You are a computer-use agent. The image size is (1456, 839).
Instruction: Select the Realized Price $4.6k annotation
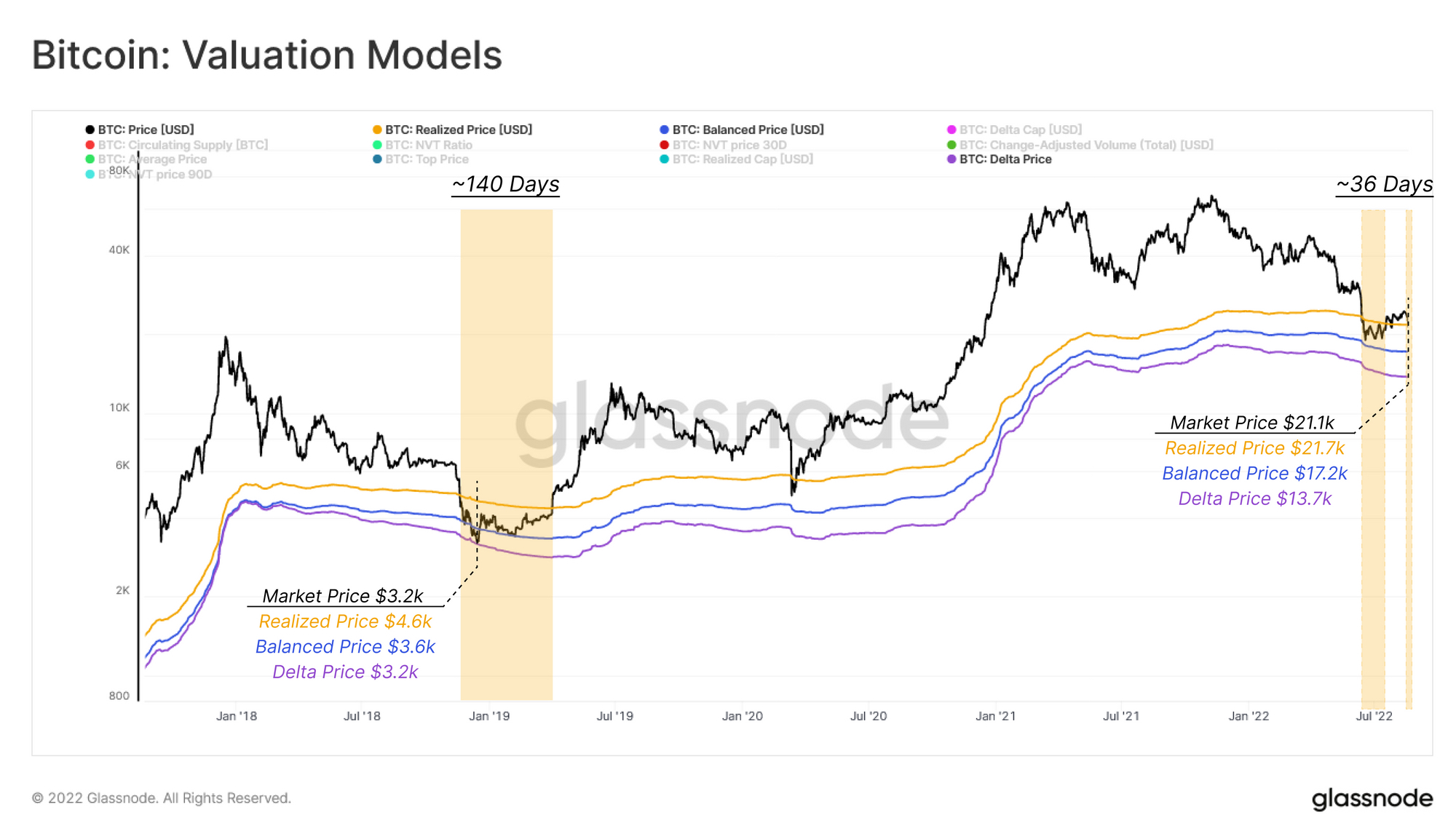pyautogui.click(x=345, y=621)
